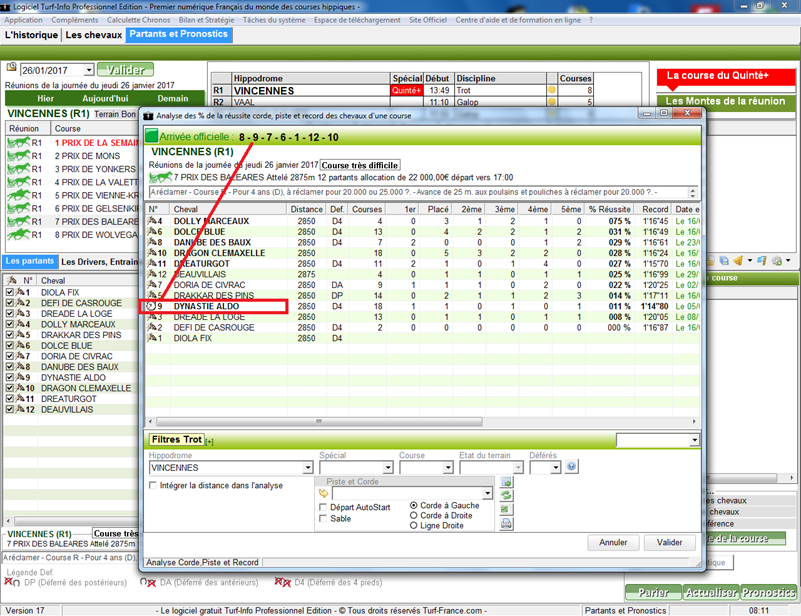The height and width of the screenshot is (616, 801).
Task: Click the yellow horn icon in main toolbar
Action: (x=738, y=260)
